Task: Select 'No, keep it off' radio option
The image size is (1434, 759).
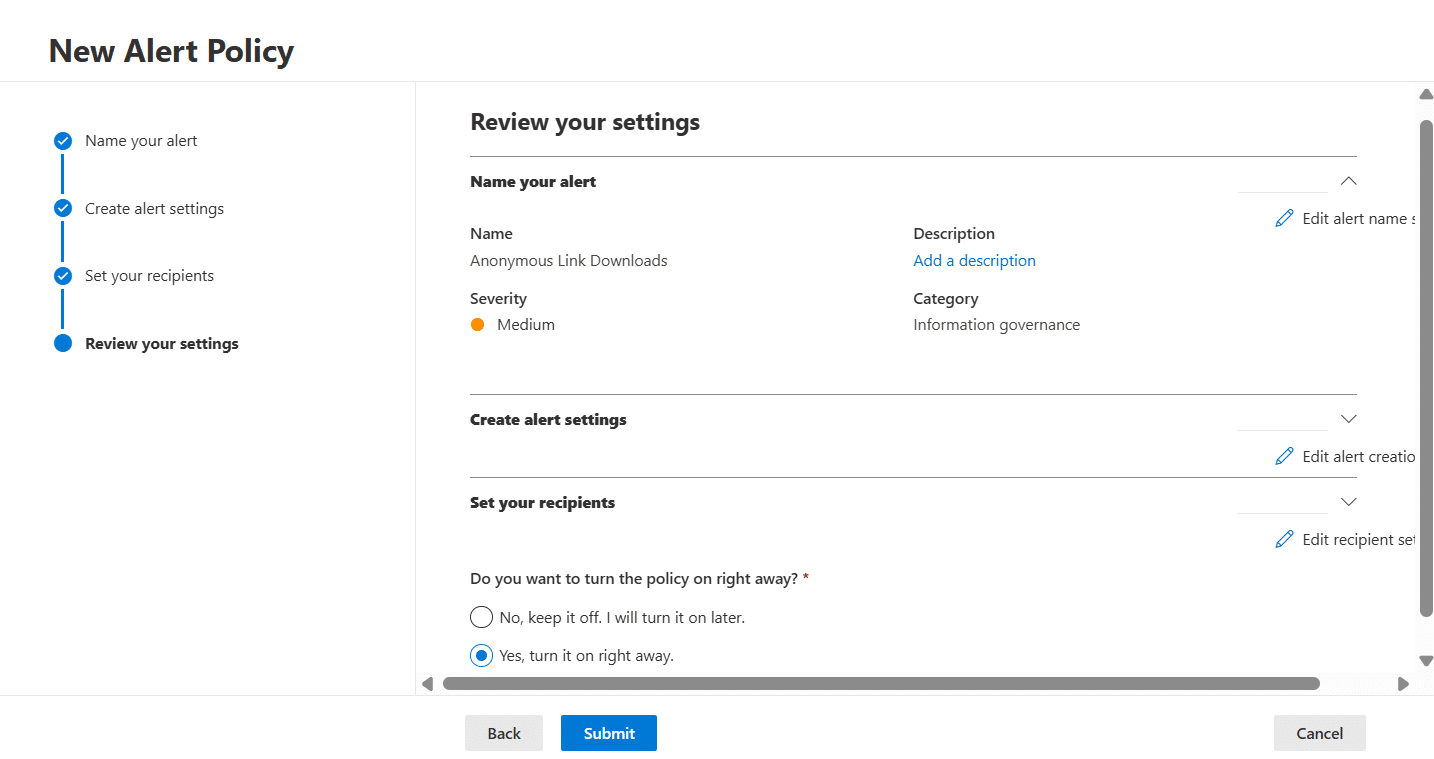Action: (x=481, y=617)
